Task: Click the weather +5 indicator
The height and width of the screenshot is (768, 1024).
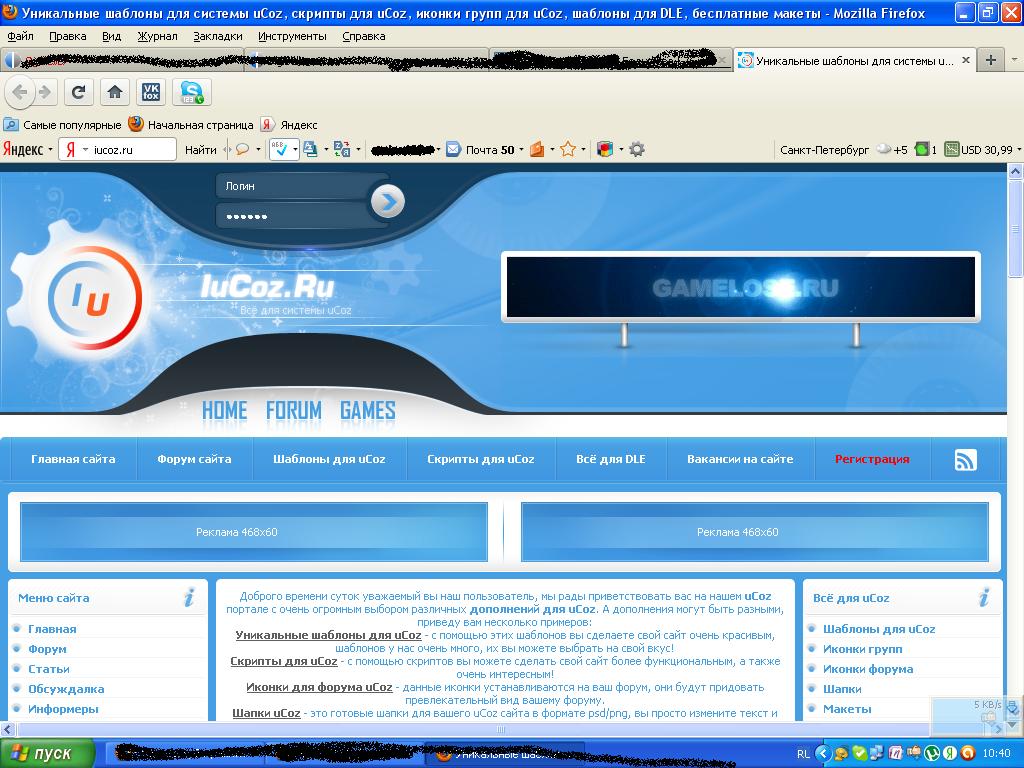Action: pyautogui.click(x=892, y=150)
